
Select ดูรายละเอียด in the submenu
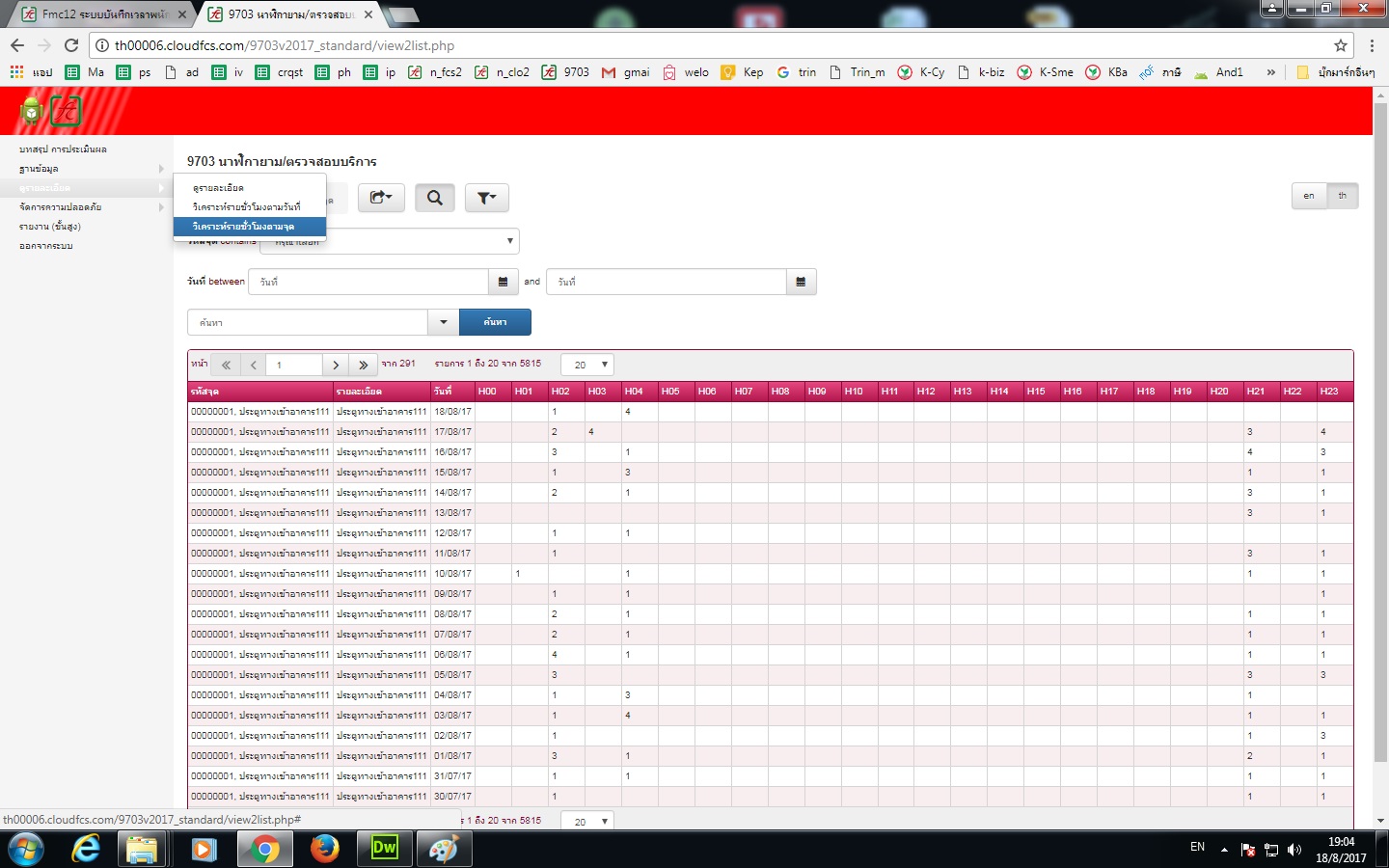tap(250, 188)
